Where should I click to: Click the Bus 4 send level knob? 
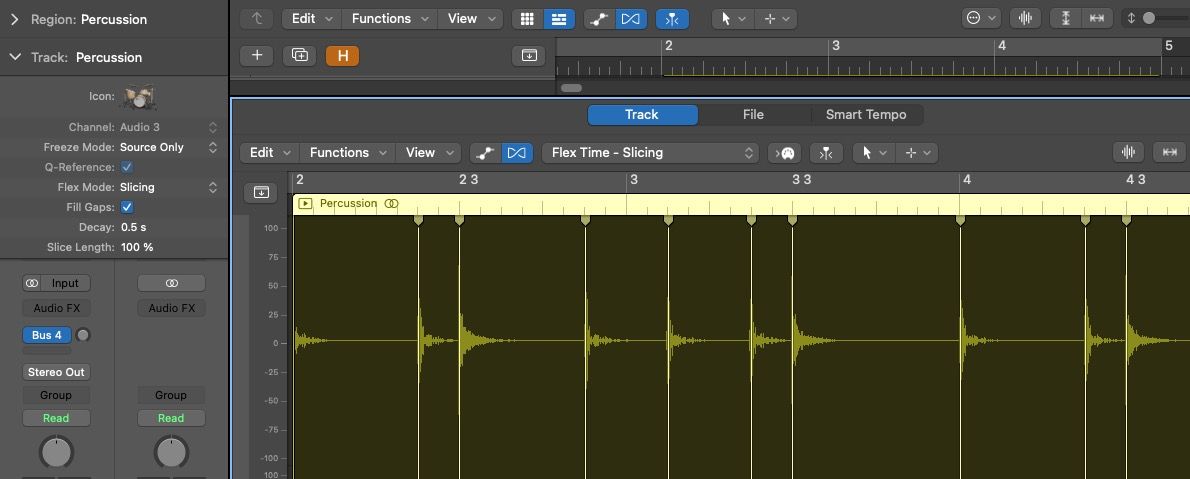tap(83, 335)
